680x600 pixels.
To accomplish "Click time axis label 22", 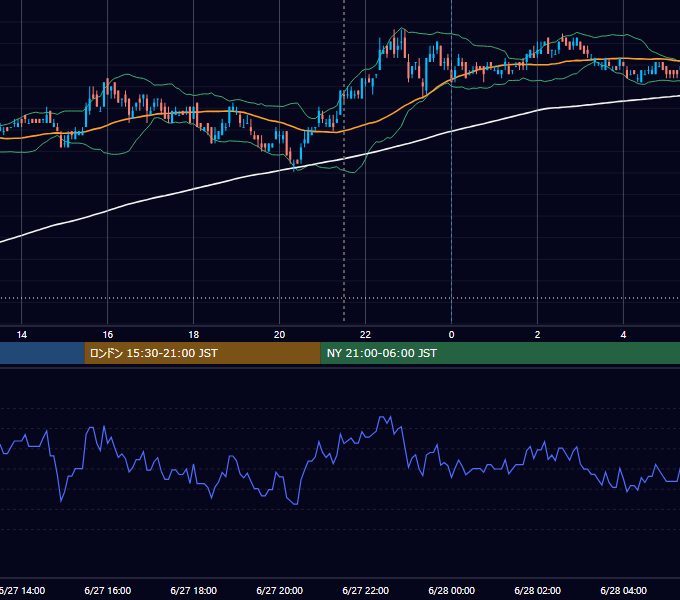I will click(365, 335).
